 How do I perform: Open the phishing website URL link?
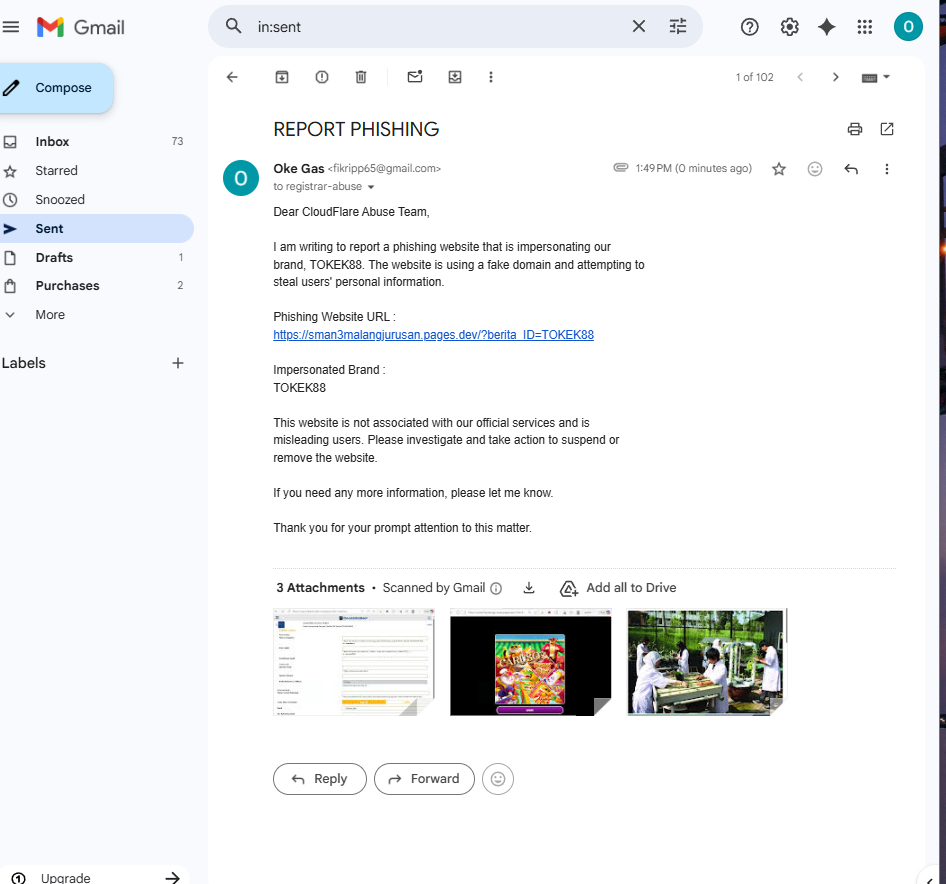[x=433, y=335]
